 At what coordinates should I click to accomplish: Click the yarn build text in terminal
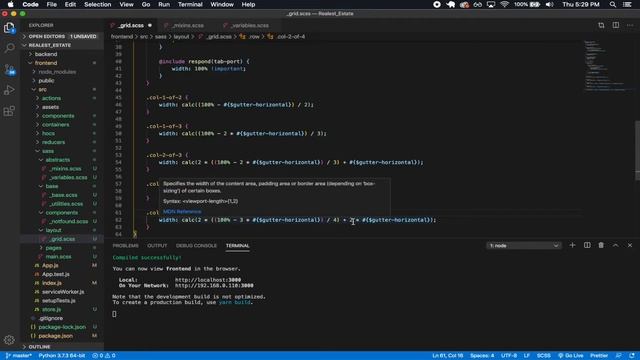(x=235, y=302)
